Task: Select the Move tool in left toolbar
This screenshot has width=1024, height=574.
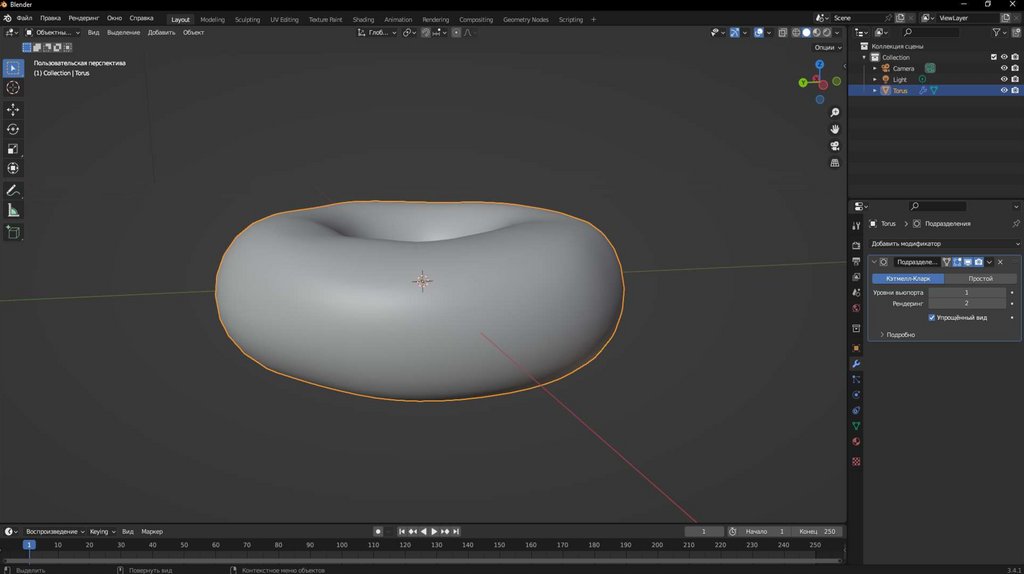Action: coord(13,109)
